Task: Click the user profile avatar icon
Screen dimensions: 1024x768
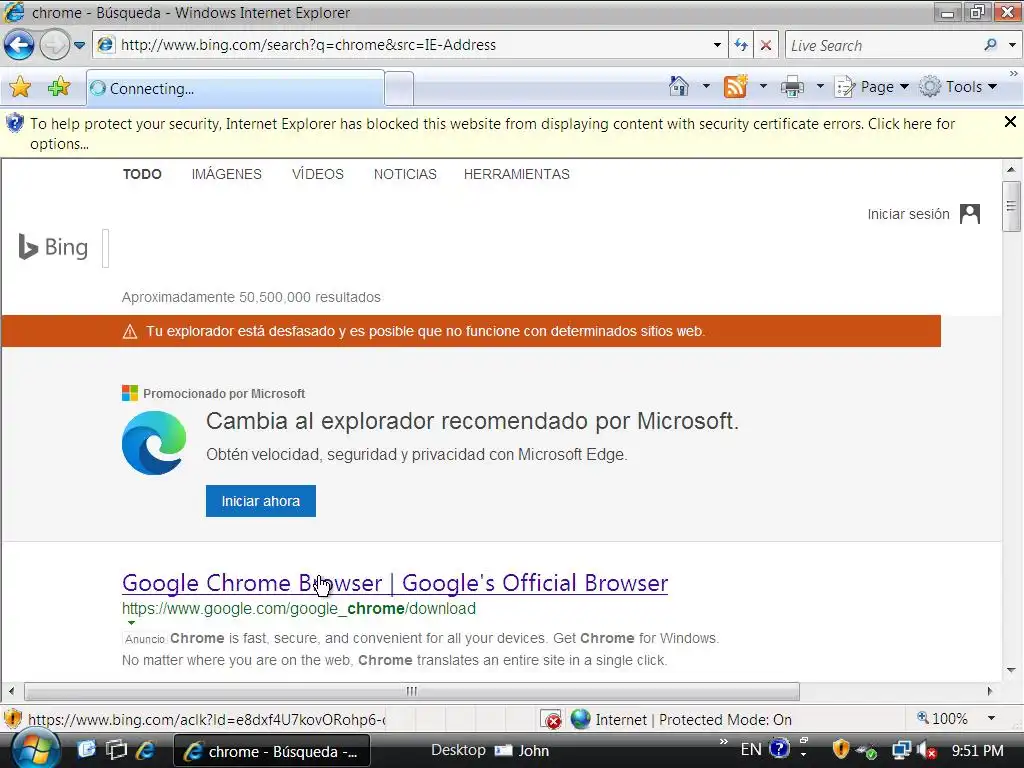Action: point(970,214)
